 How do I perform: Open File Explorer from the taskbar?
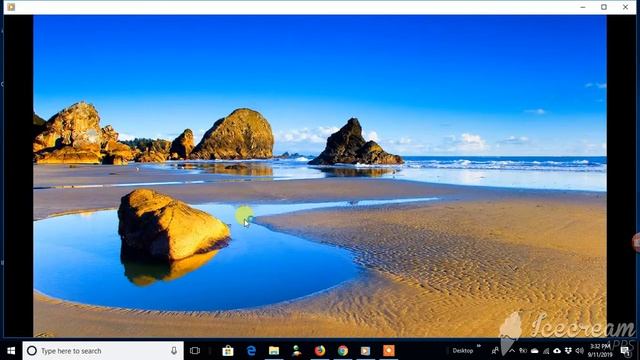click(274, 351)
